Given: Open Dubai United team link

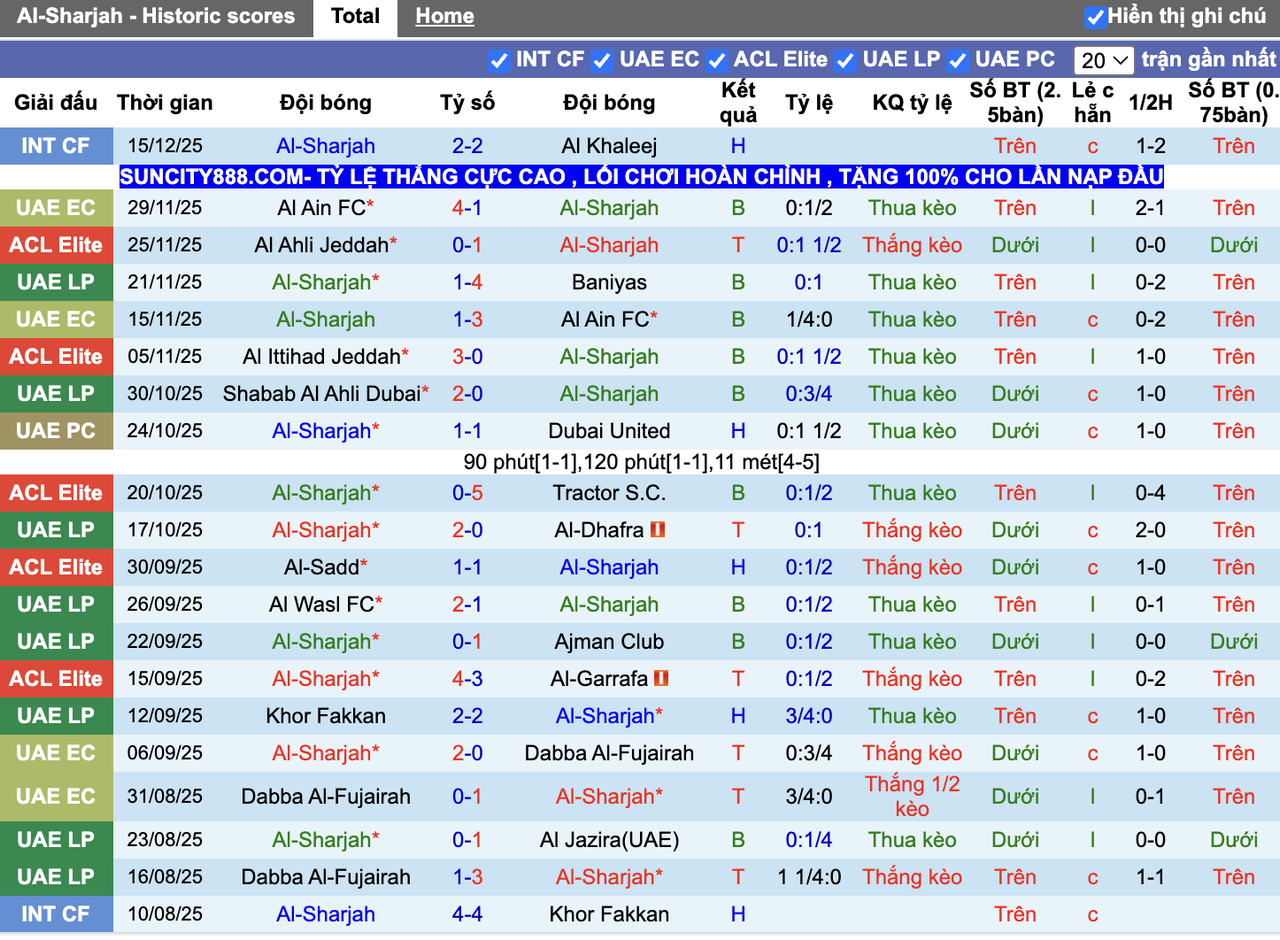Looking at the screenshot, I should pos(609,431).
